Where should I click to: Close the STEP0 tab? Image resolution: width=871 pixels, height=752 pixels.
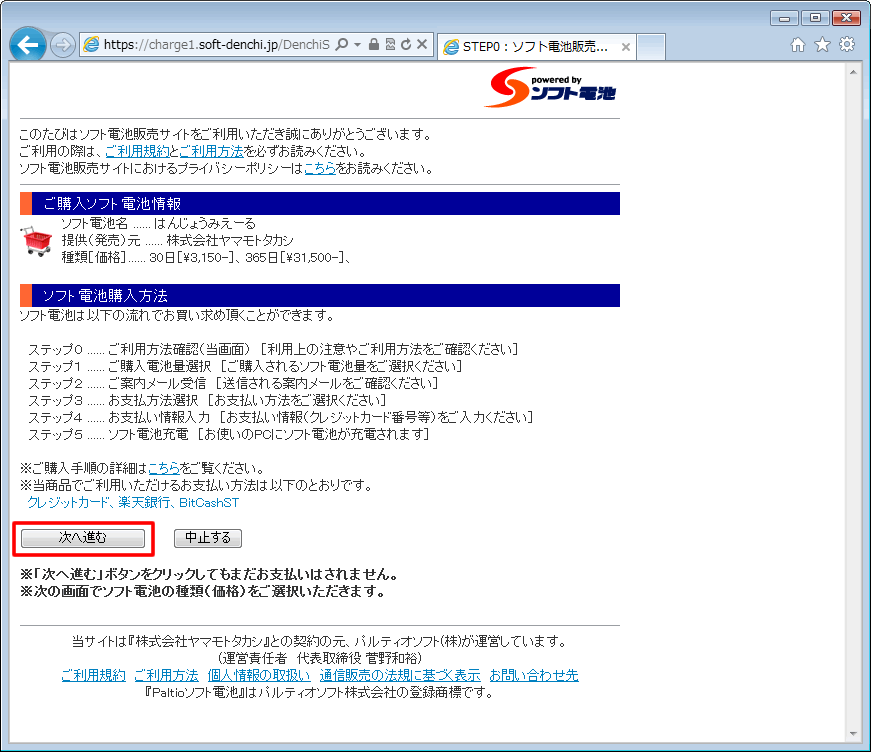[x=626, y=47]
